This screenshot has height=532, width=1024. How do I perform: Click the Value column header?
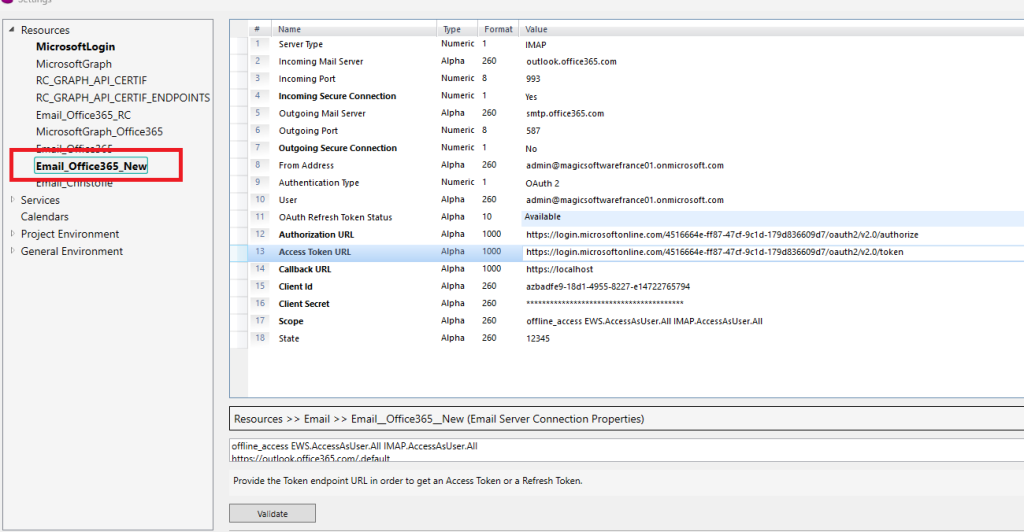[x=537, y=30]
